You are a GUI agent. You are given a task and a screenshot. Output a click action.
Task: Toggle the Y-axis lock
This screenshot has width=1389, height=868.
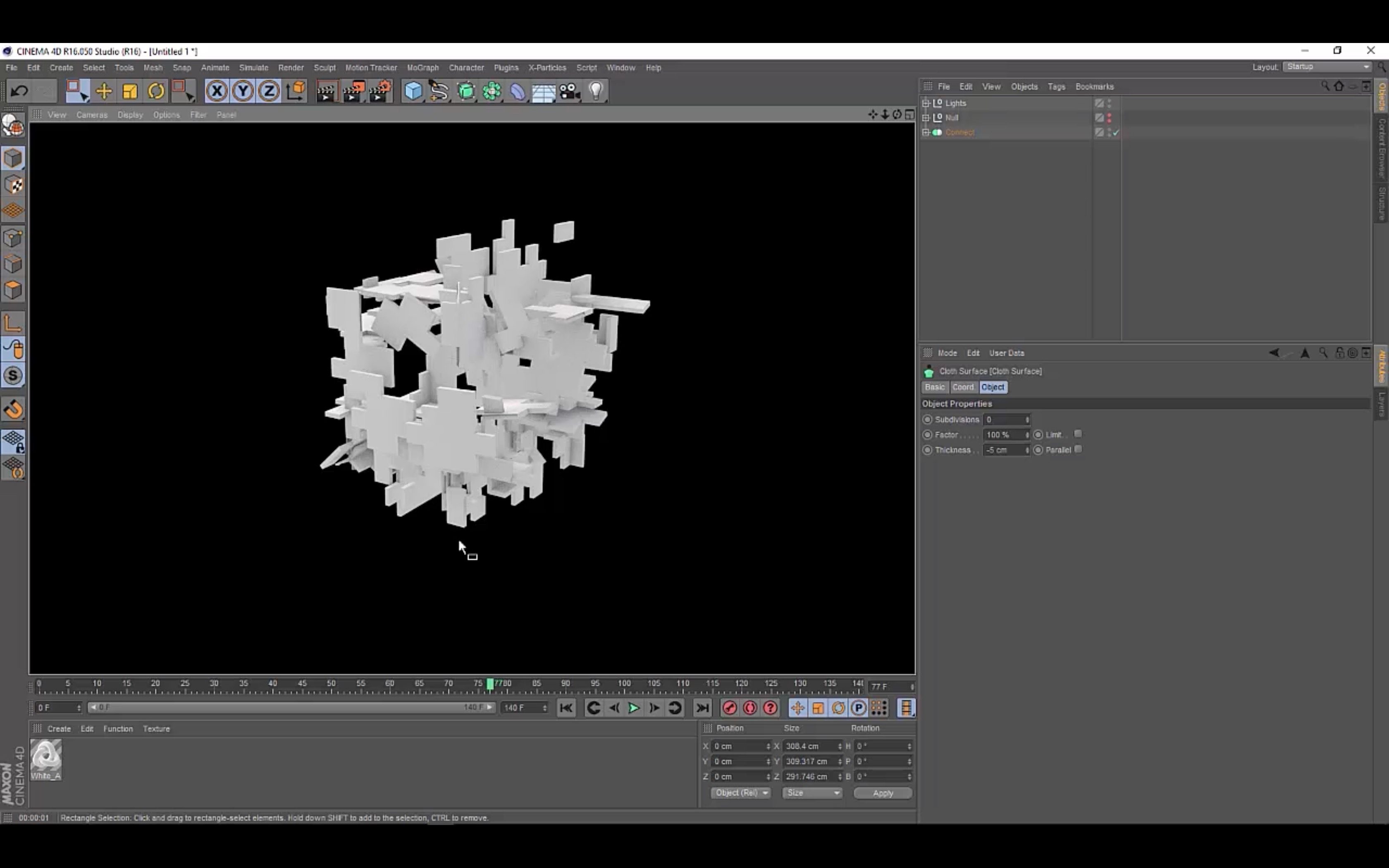pos(243,91)
